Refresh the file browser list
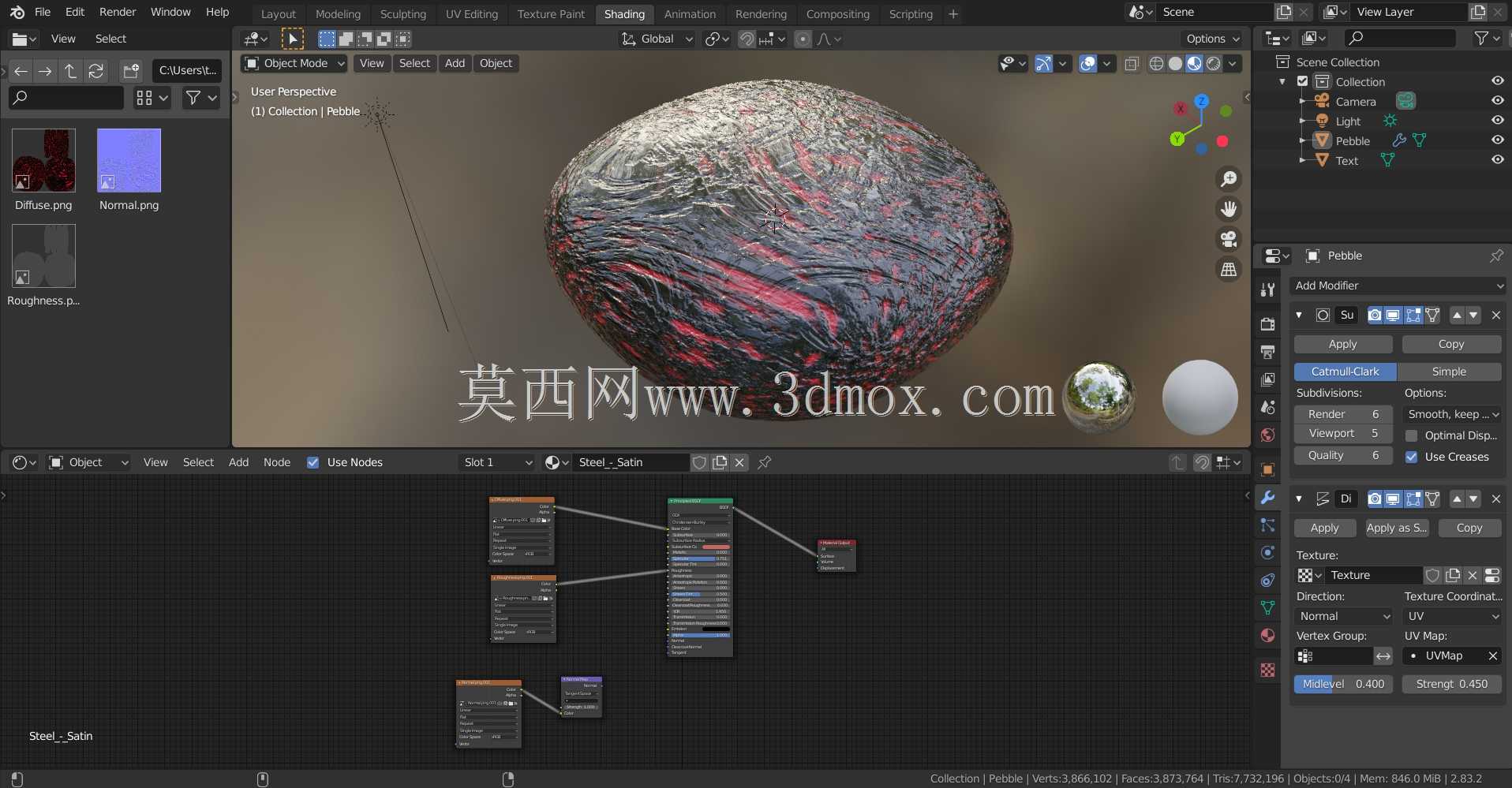 96,71
